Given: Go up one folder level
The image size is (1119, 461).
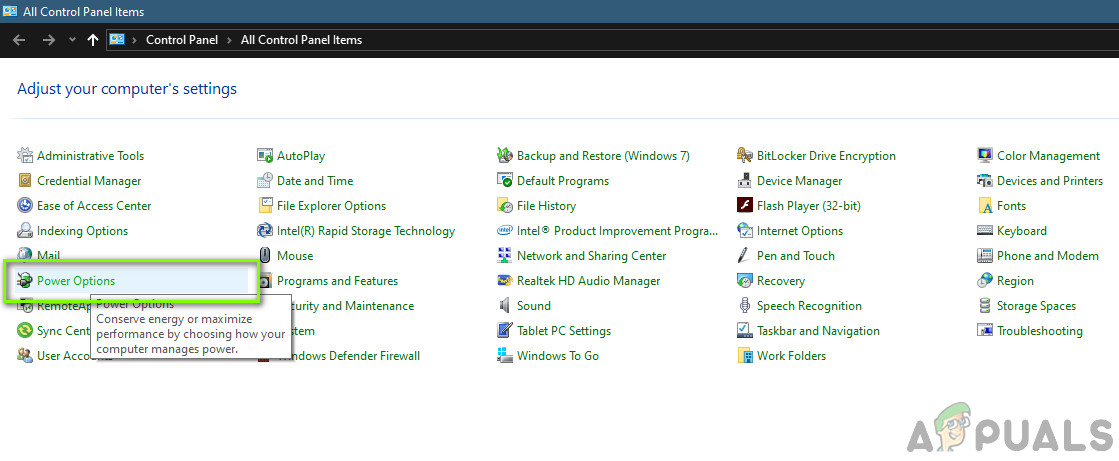Looking at the screenshot, I should tap(93, 40).
